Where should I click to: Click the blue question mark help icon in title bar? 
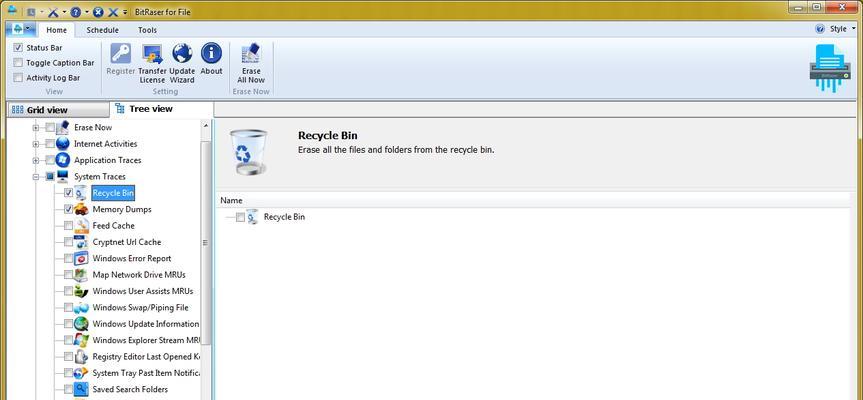pos(77,12)
